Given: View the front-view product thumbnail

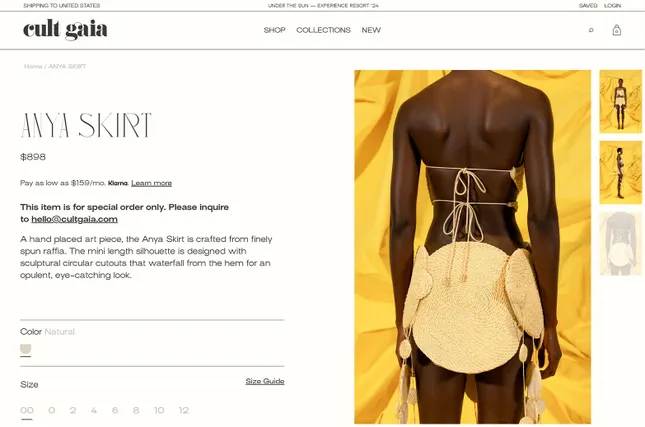Looking at the screenshot, I should tap(620, 102).
